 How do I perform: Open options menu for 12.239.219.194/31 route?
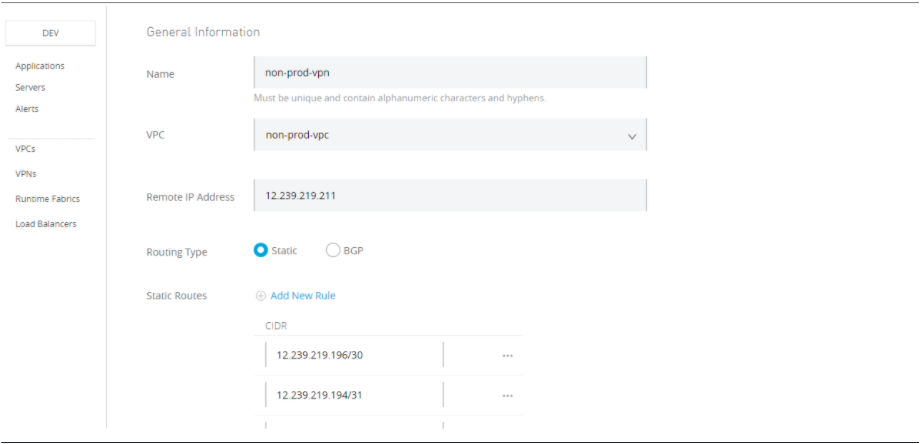[x=508, y=396]
